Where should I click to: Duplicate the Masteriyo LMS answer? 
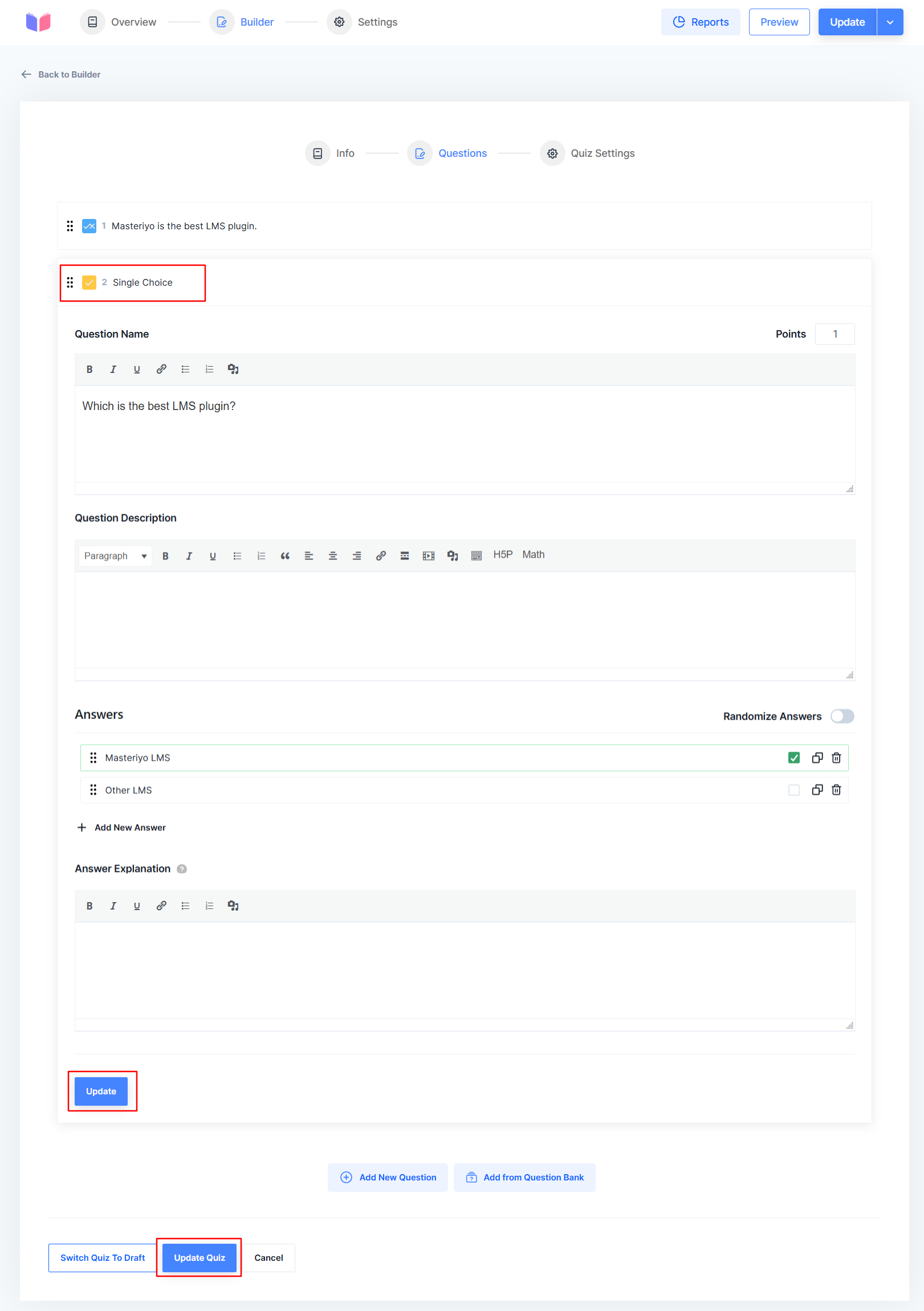[x=817, y=758]
